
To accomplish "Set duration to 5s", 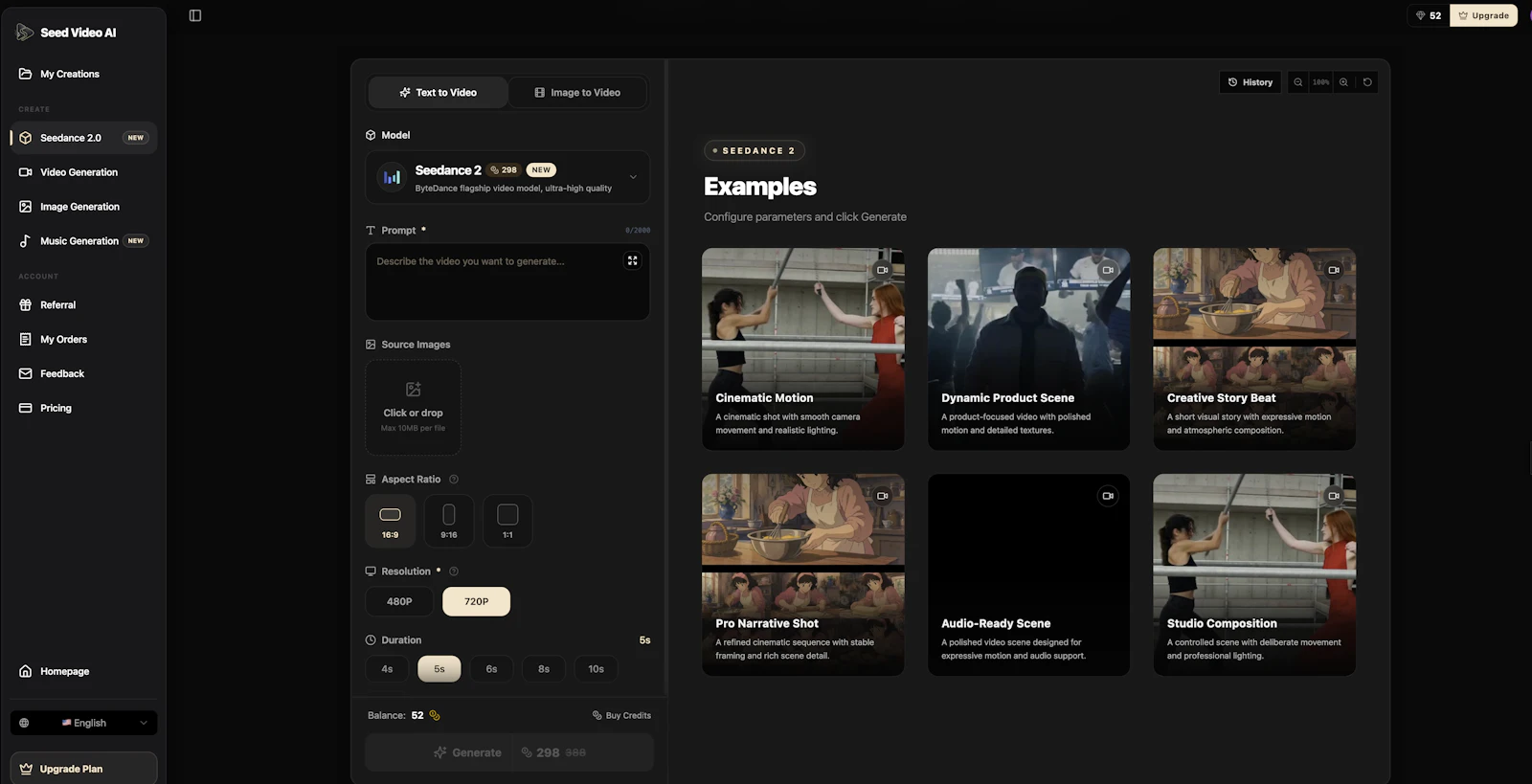I will coord(439,669).
